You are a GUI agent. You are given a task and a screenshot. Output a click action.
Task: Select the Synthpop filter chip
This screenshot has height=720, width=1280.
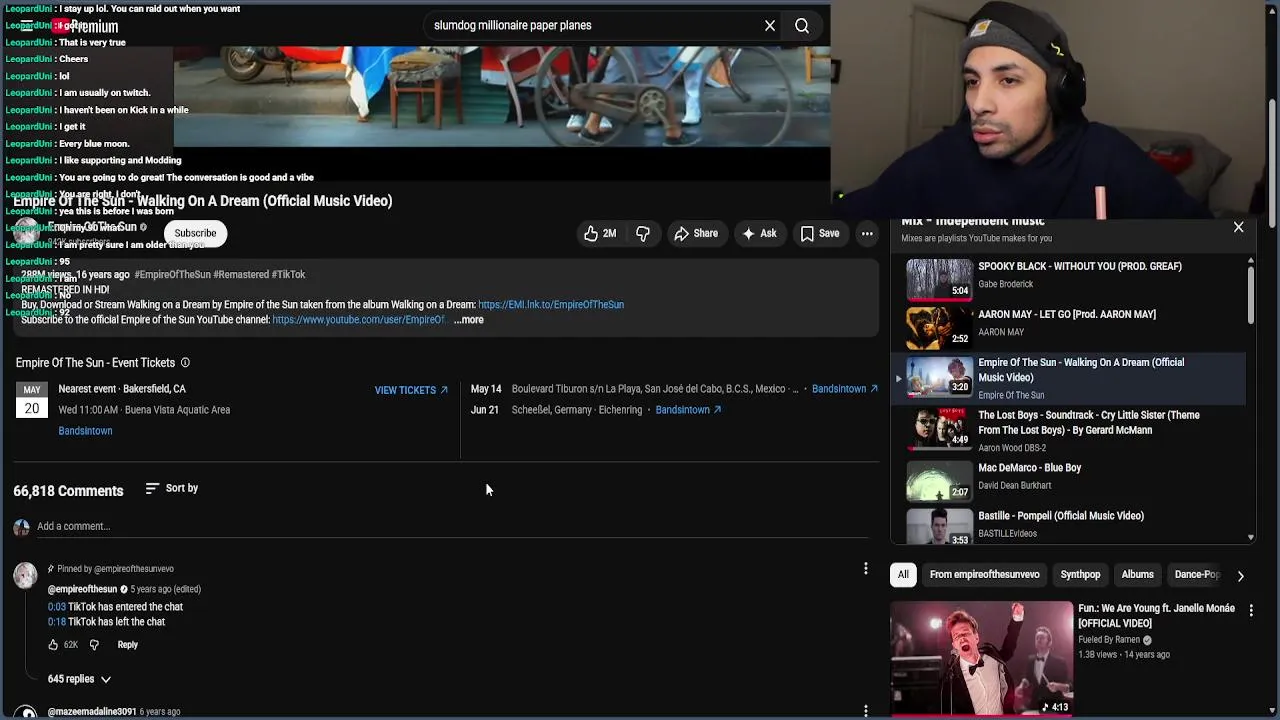pyautogui.click(x=1080, y=575)
